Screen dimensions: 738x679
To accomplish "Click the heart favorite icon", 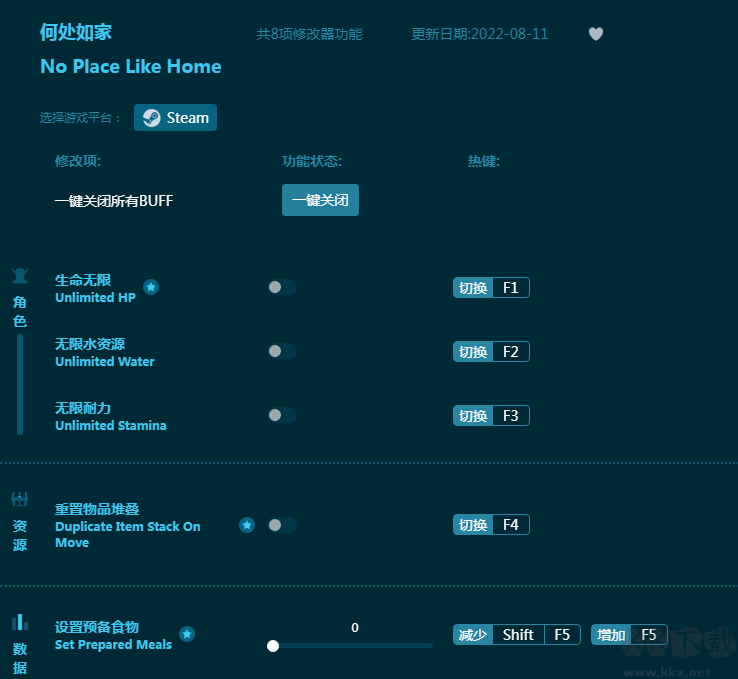I will pos(596,34).
